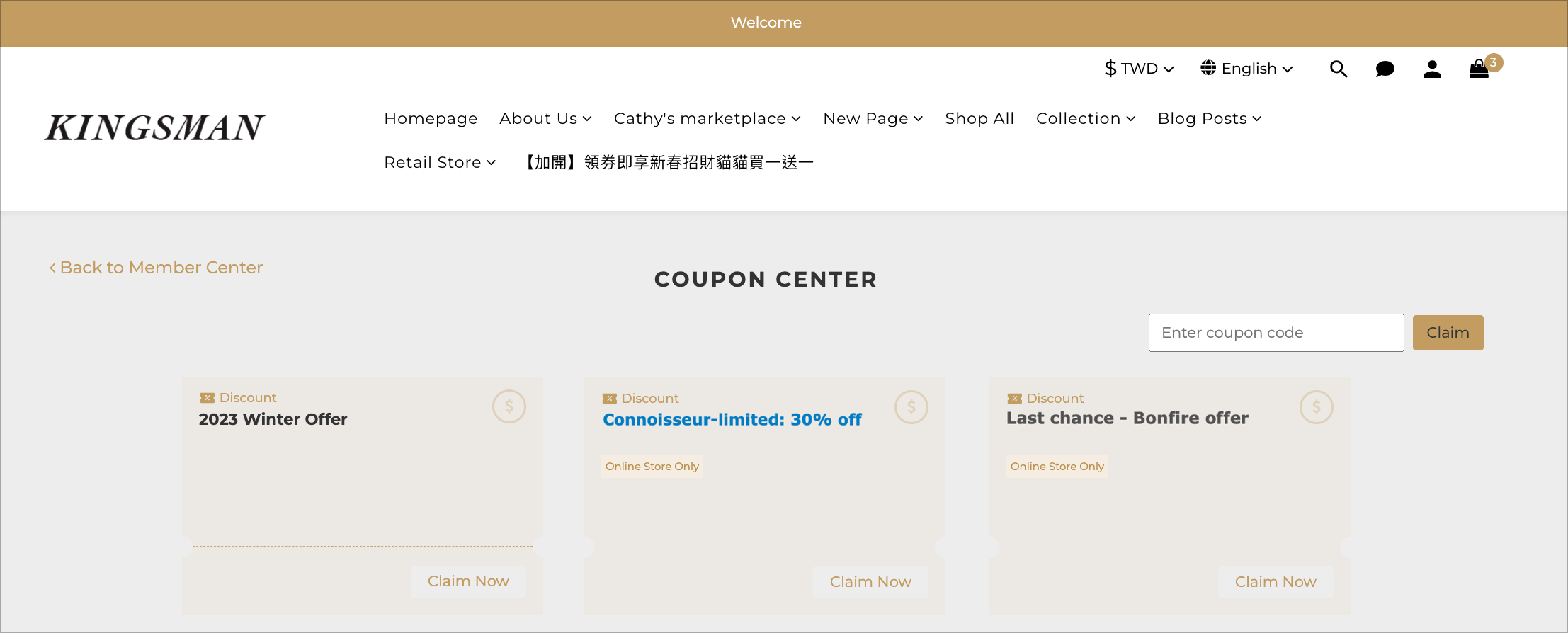1568x633 pixels.
Task: Click the Discount ticket icon on 2023 Winter Offer
Action: 207,398
